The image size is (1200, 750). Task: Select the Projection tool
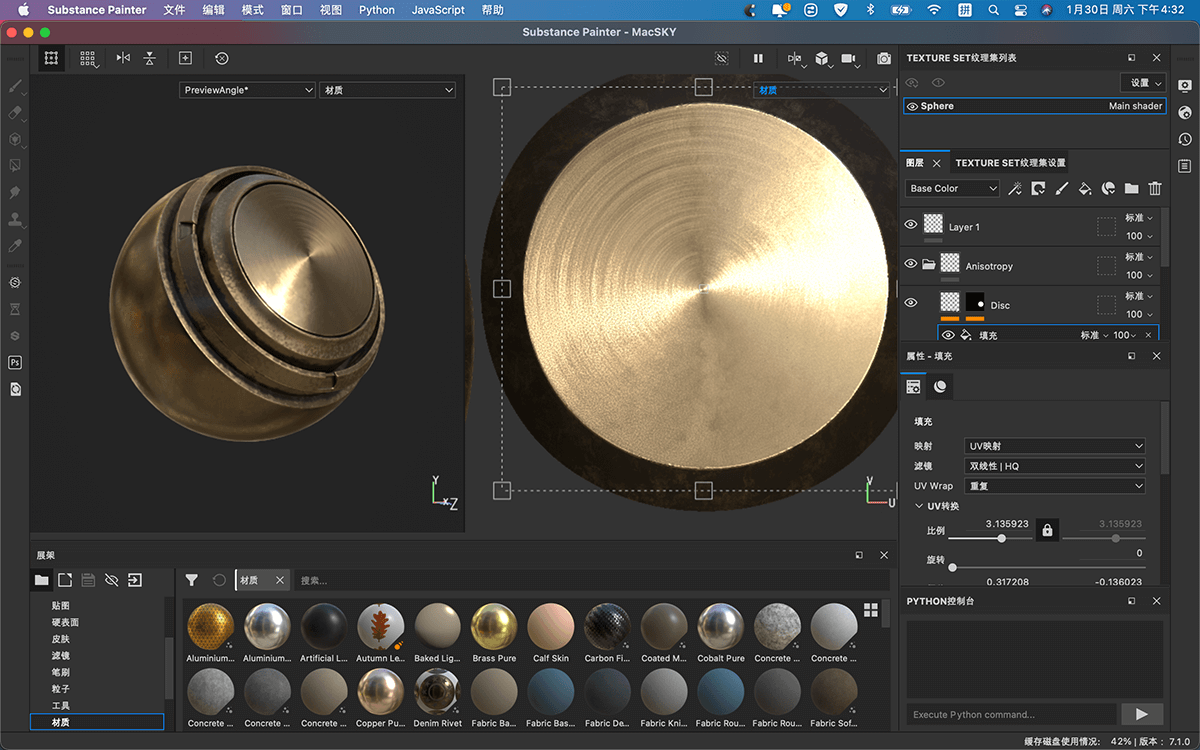click(x=15, y=140)
